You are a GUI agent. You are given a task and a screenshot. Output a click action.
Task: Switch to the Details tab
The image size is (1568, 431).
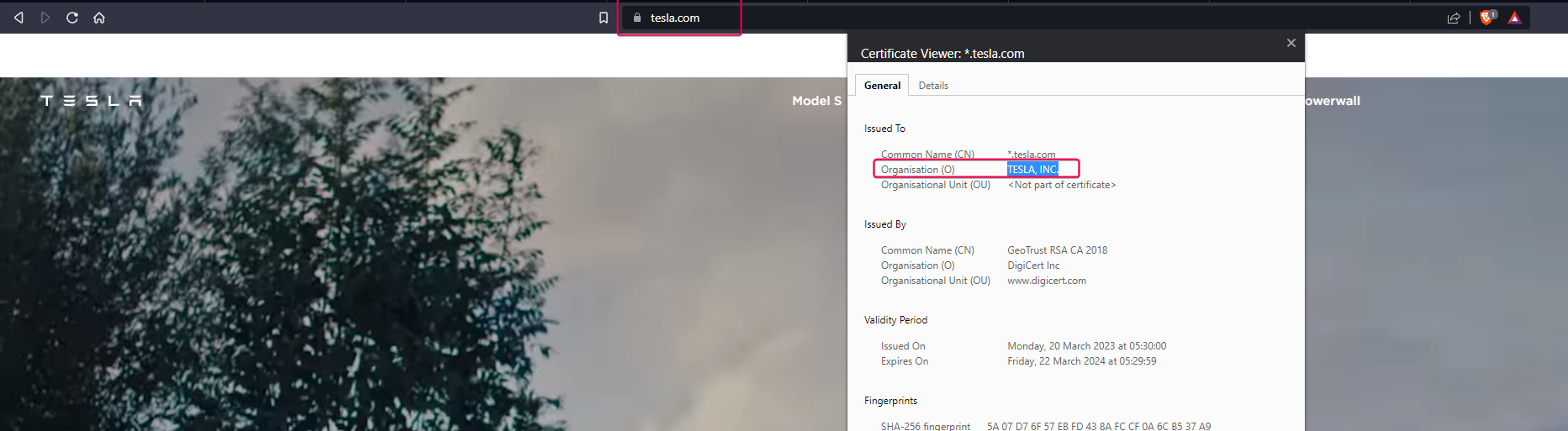click(x=933, y=86)
